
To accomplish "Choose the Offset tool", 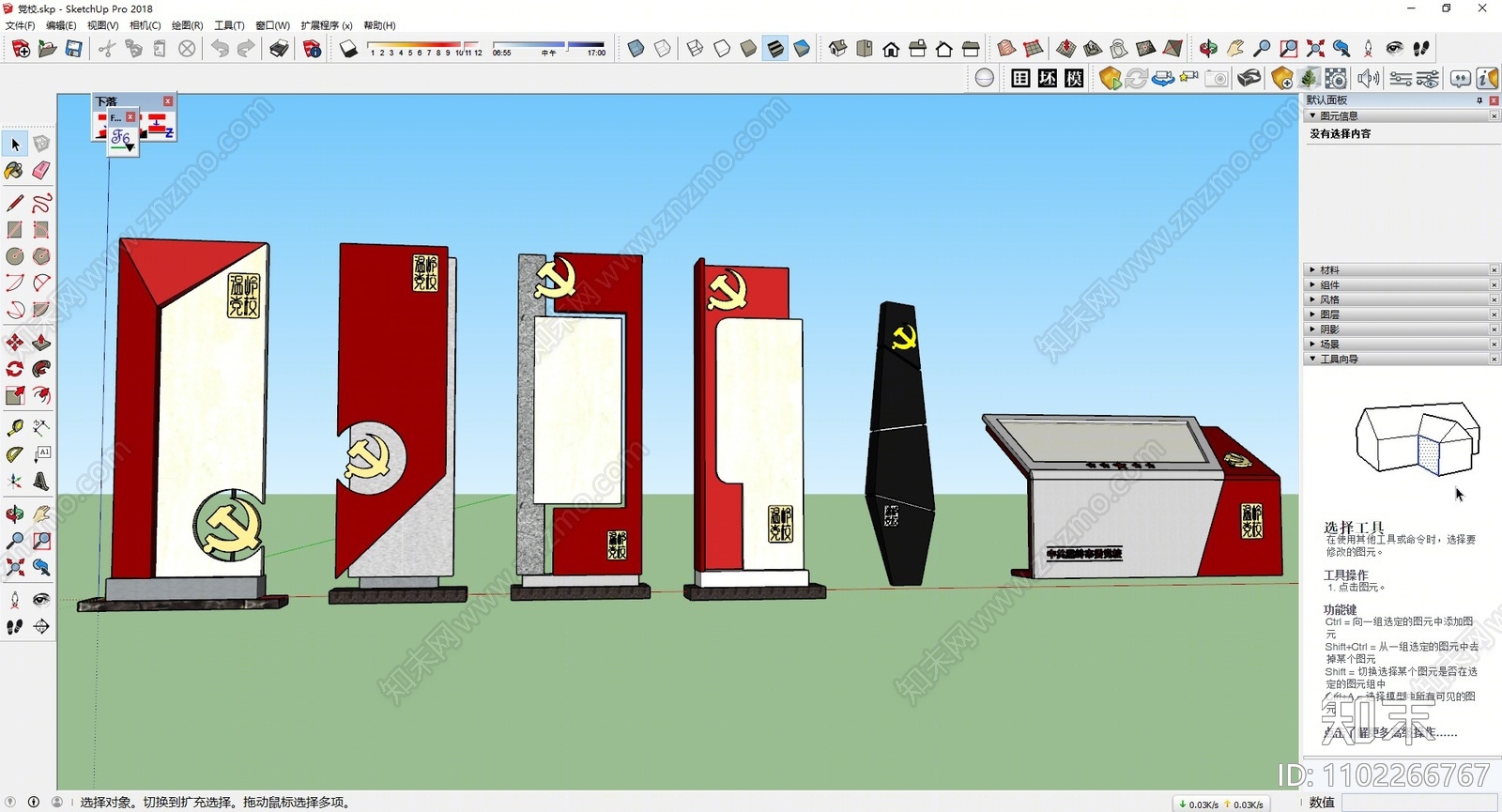I will [x=41, y=395].
